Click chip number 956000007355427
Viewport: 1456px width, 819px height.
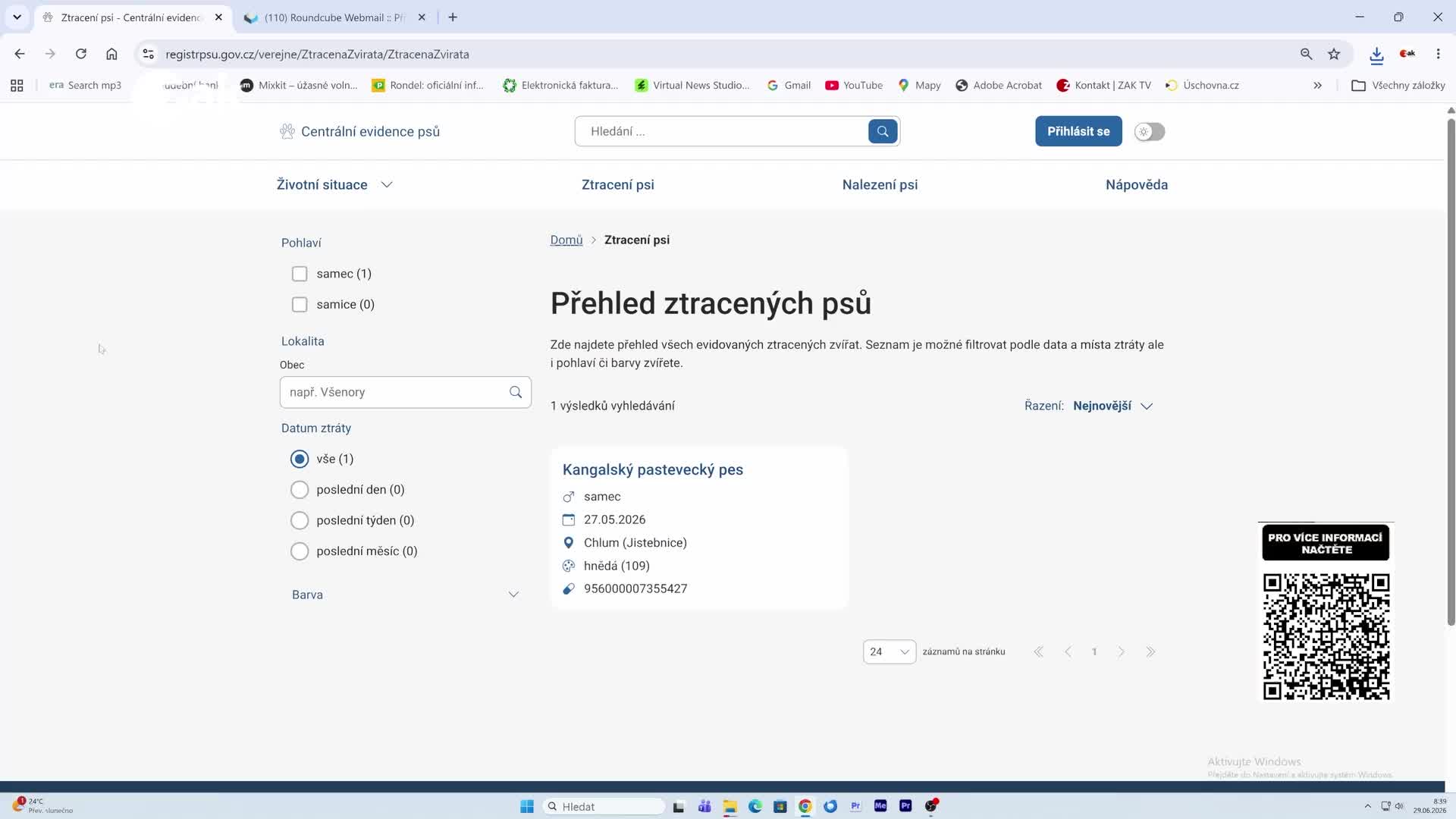point(635,589)
